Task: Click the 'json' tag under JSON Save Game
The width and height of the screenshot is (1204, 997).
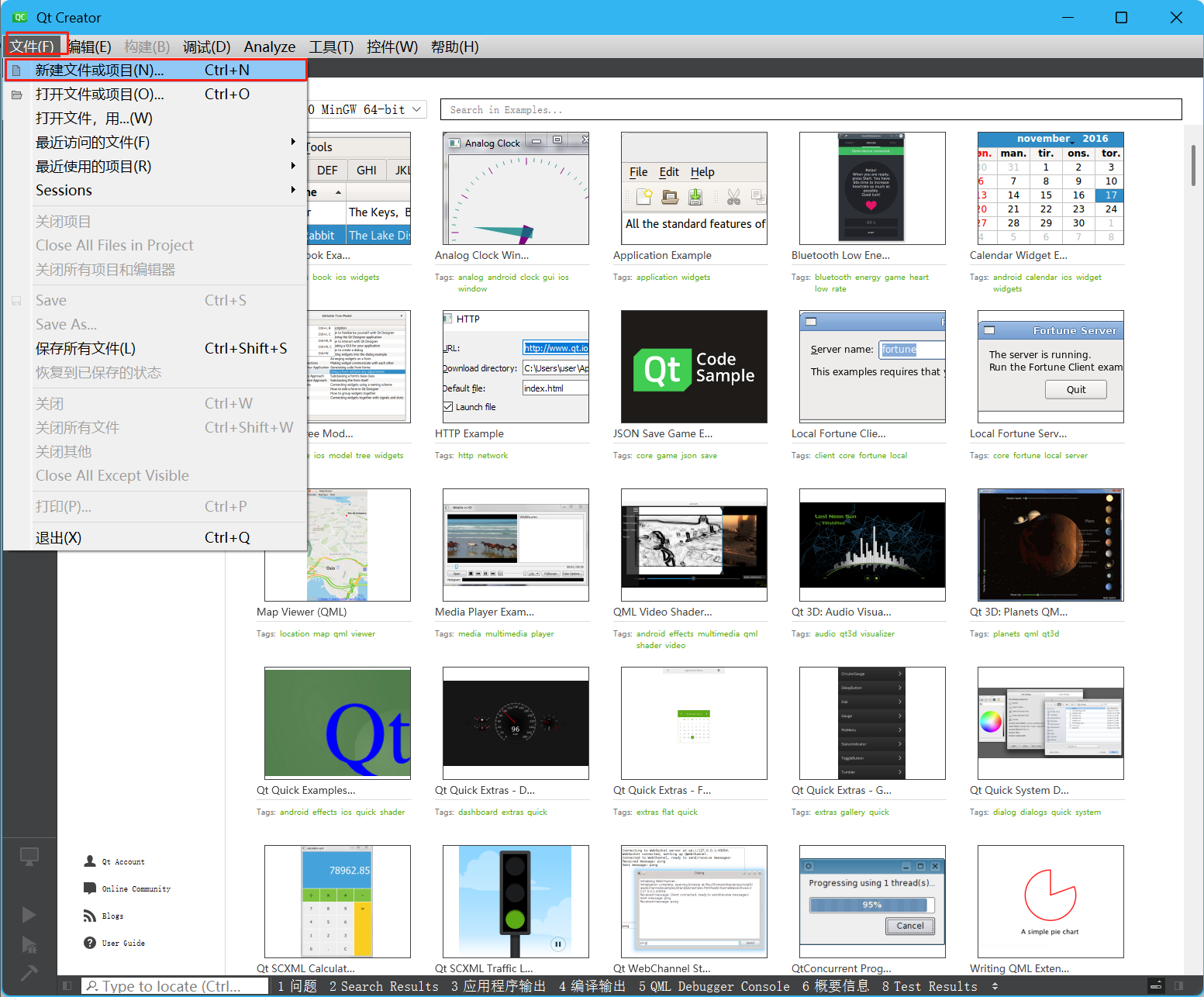Action: pyautogui.click(x=688, y=456)
